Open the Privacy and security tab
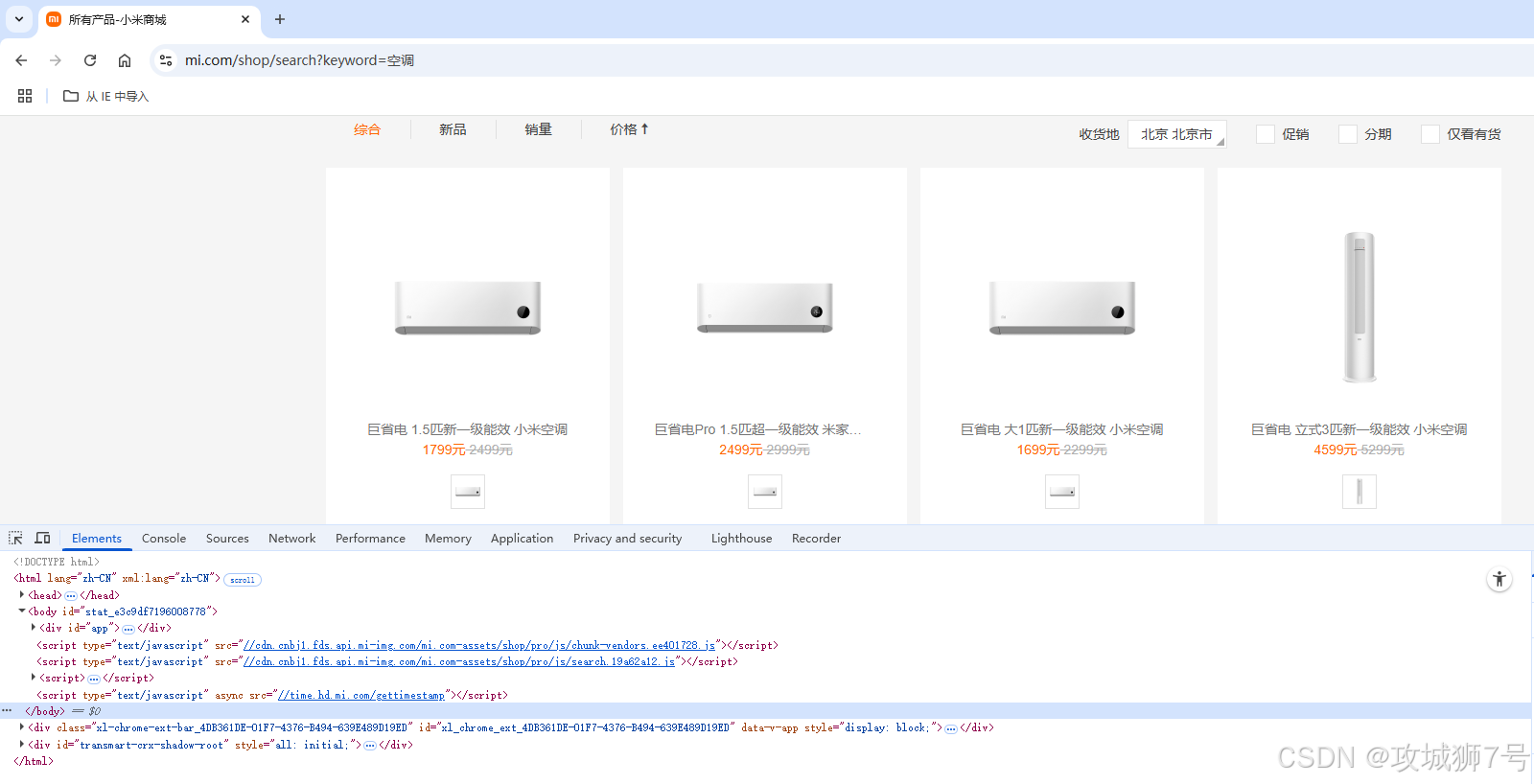This screenshot has width=1534, height=784. pos(628,539)
